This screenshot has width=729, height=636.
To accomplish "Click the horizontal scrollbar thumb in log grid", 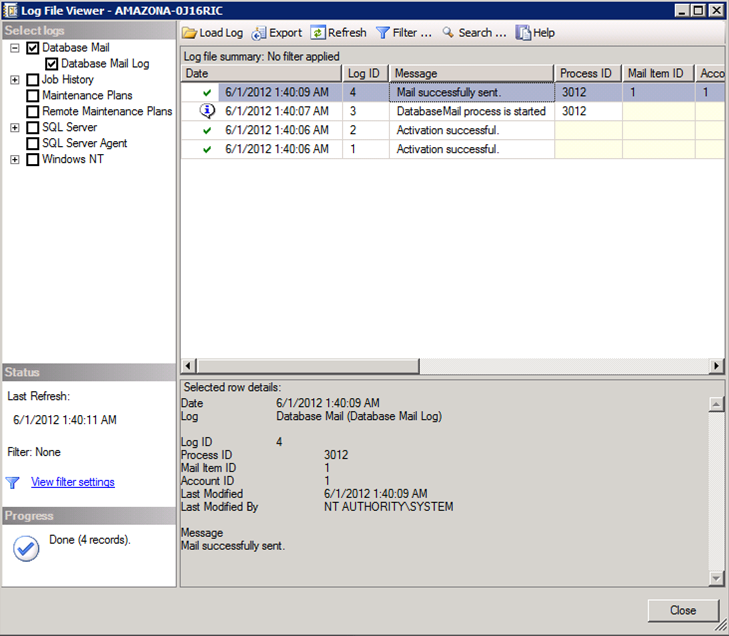I will coord(308,366).
